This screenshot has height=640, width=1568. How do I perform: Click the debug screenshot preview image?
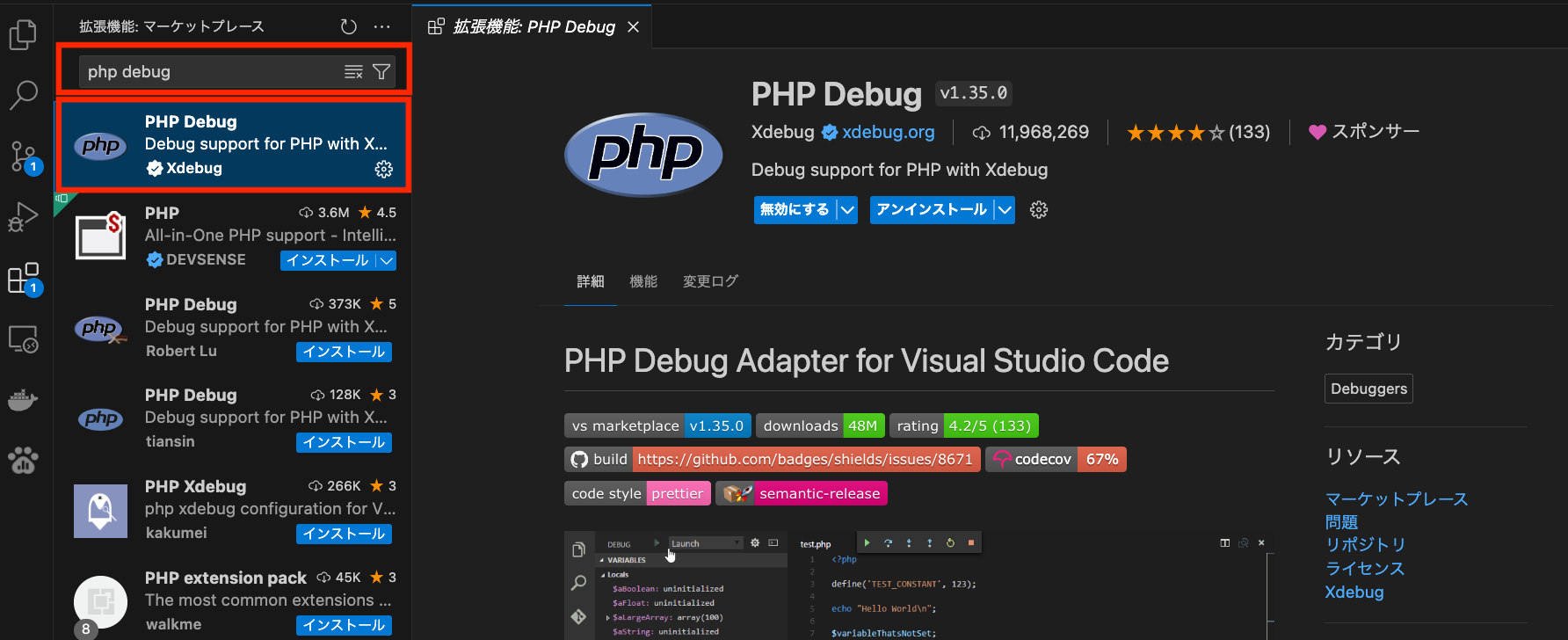(x=918, y=585)
